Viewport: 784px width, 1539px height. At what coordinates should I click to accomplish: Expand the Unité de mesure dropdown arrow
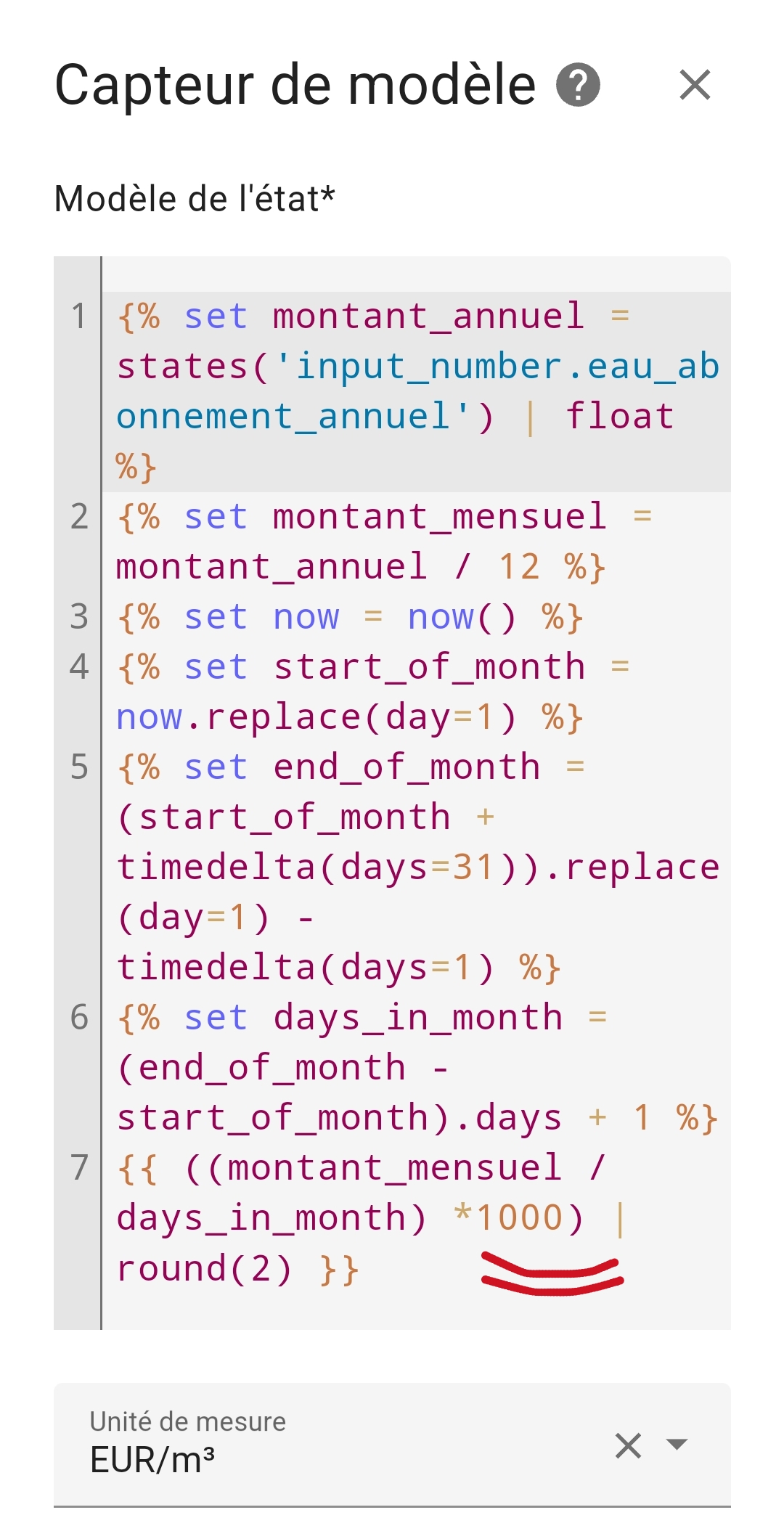[x=677, y=1444]
